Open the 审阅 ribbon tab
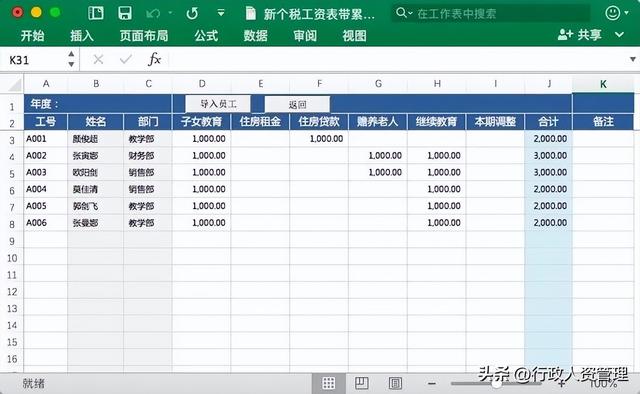This screenshot has height=394, width=640. pyautogui.click(x=305, y=36)
